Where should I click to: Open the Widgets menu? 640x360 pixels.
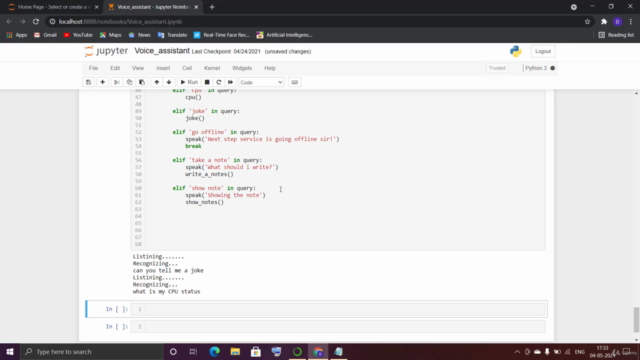[242, 68]
